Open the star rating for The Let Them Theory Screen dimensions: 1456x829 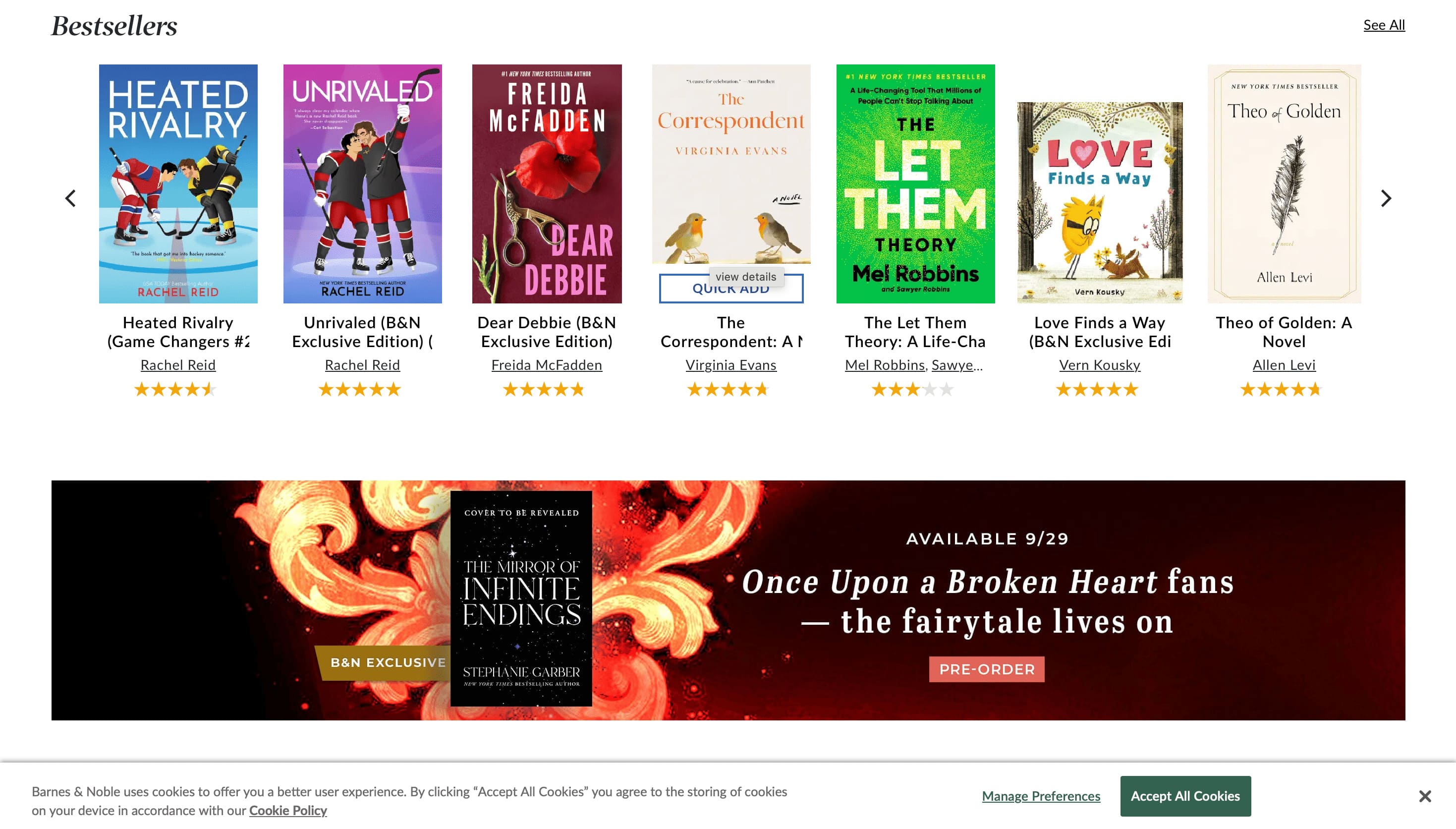(913, 389)
